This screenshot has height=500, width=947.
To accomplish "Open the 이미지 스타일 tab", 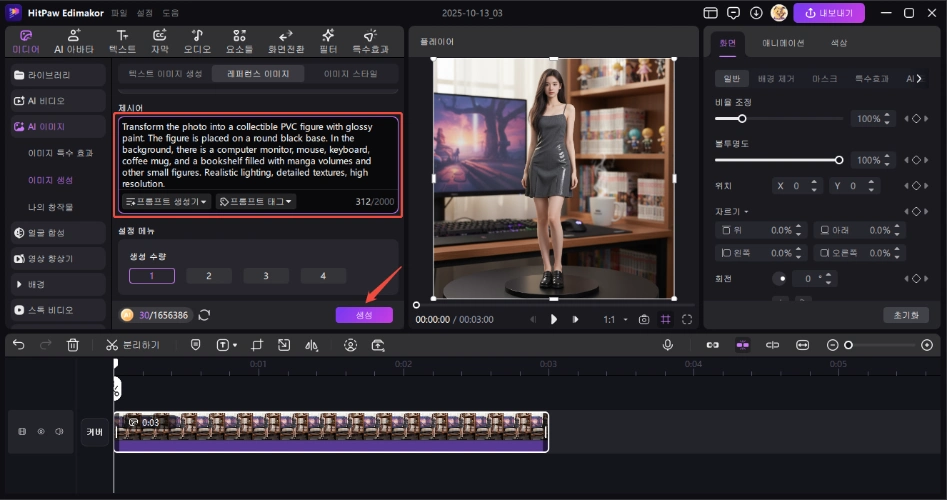I will click(351, 74).
